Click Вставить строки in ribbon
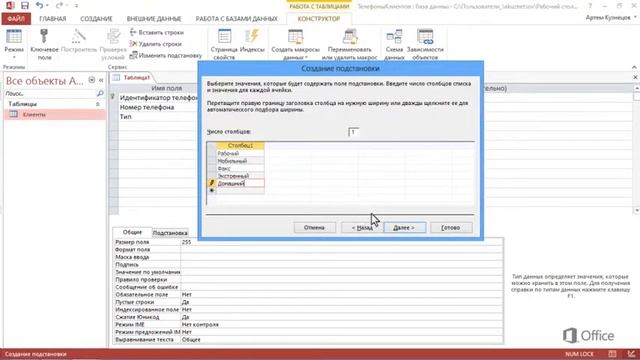Screen dimensions: 640x360 [157, 32]
